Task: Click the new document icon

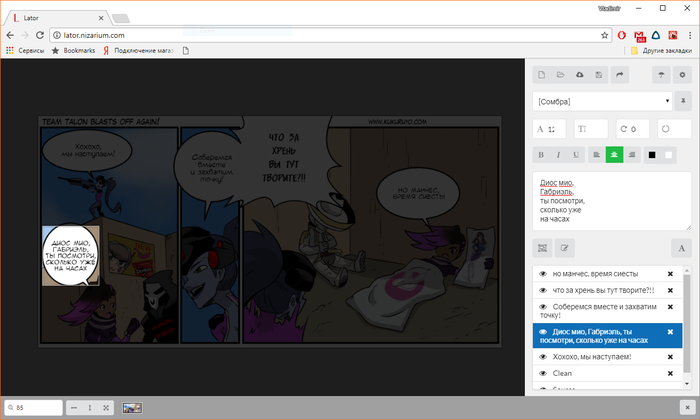Action: point(542,75)
